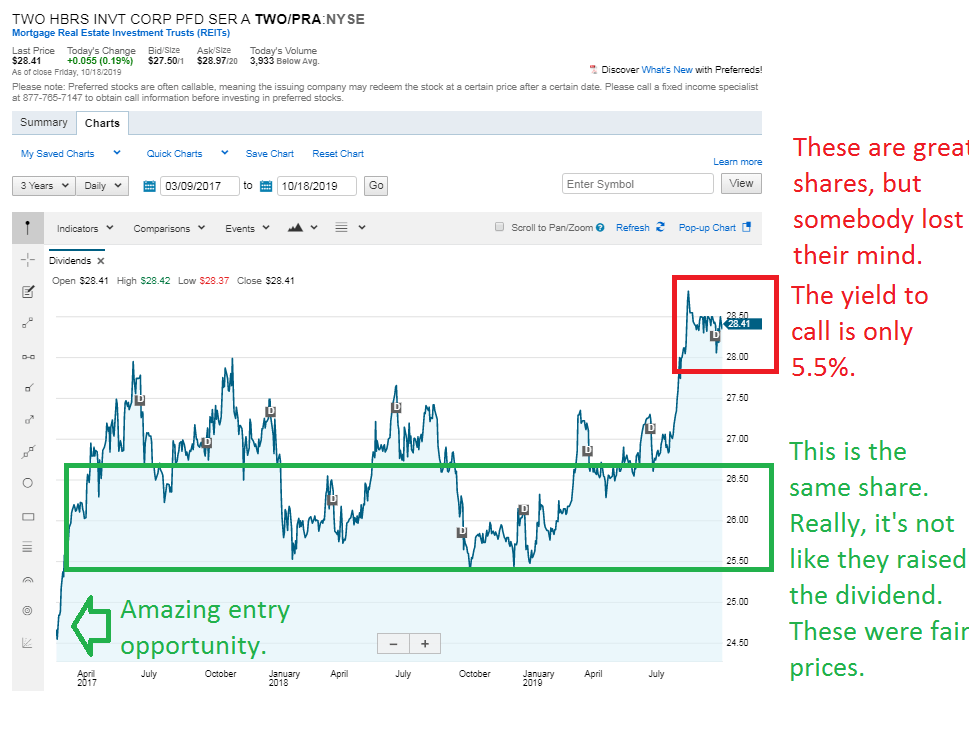Open the start date calendar picker
969x754 pixels.
150,186
